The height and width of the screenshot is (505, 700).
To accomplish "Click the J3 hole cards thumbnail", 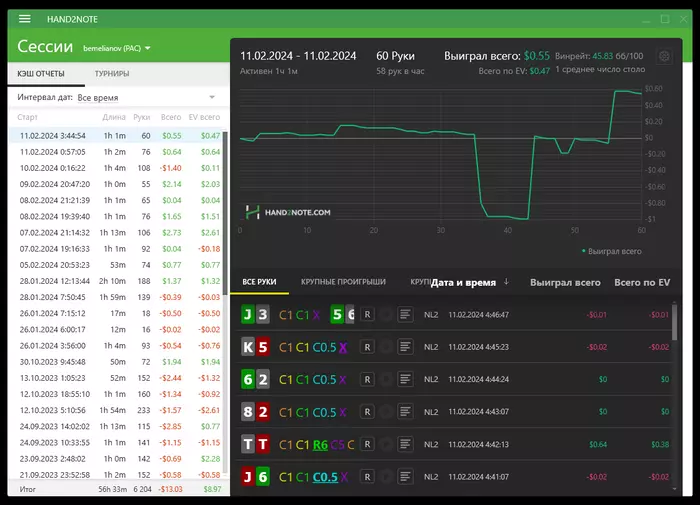I will pos(255,315).
